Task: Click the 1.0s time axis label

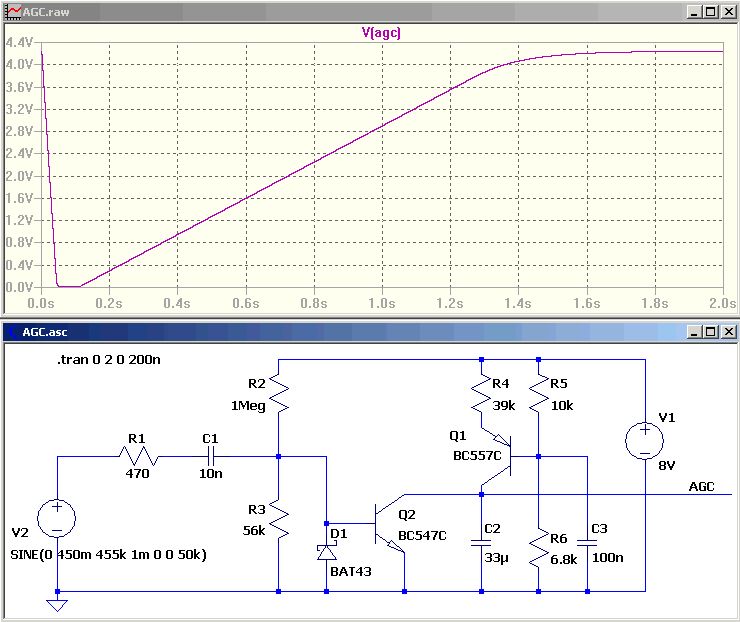Action: click(382, 303)
